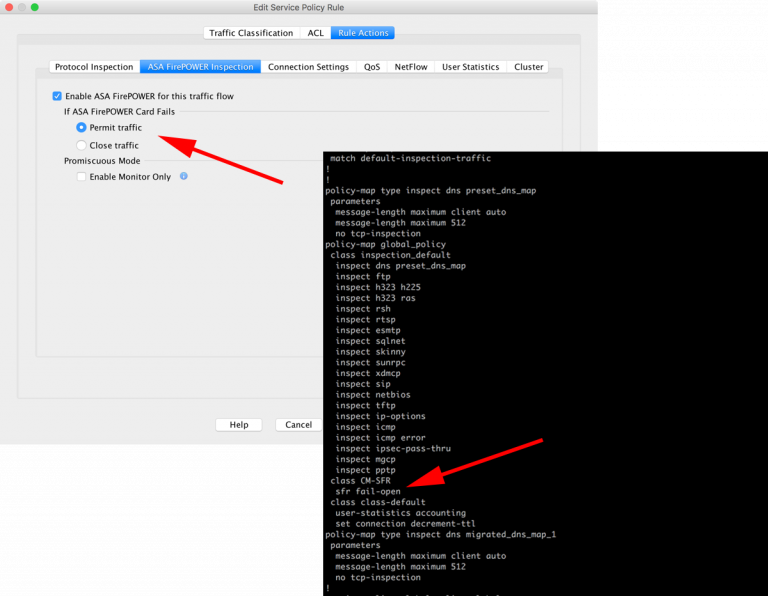768x596 pixels.
Task: Select the Close traffic radio button
Action: (x=81, y=145)
